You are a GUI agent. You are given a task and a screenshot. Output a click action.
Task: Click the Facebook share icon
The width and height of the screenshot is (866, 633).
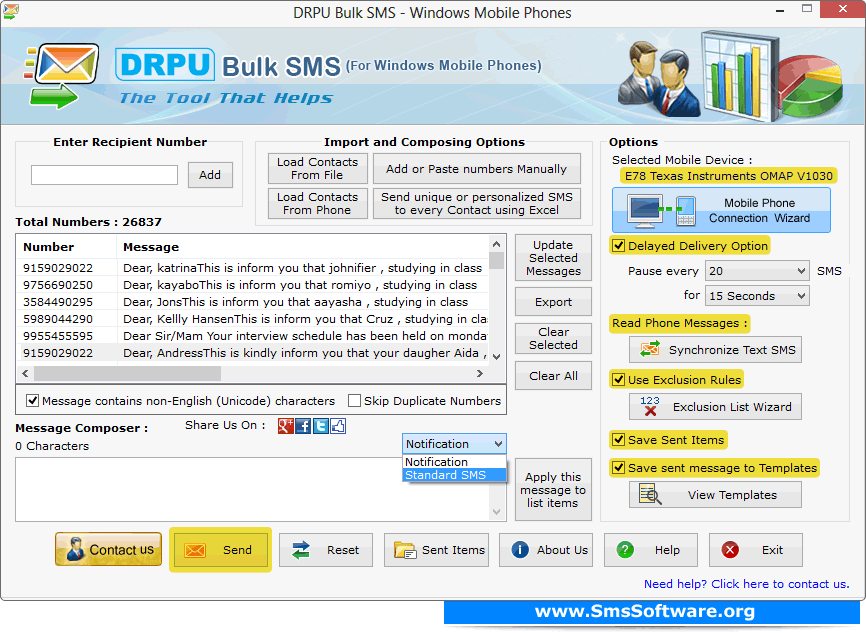303,426
